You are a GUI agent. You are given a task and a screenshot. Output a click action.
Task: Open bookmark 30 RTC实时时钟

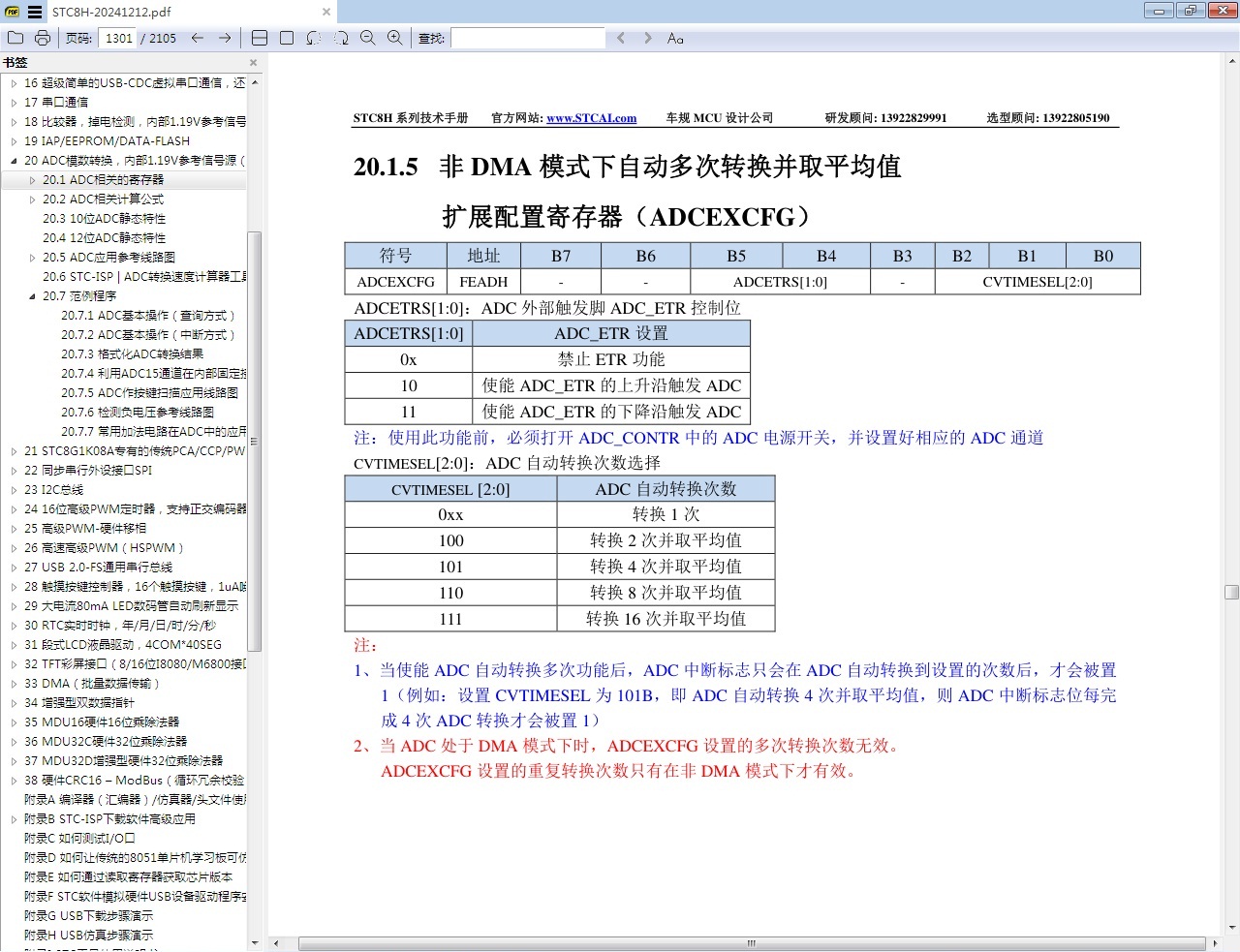[120, 626]
